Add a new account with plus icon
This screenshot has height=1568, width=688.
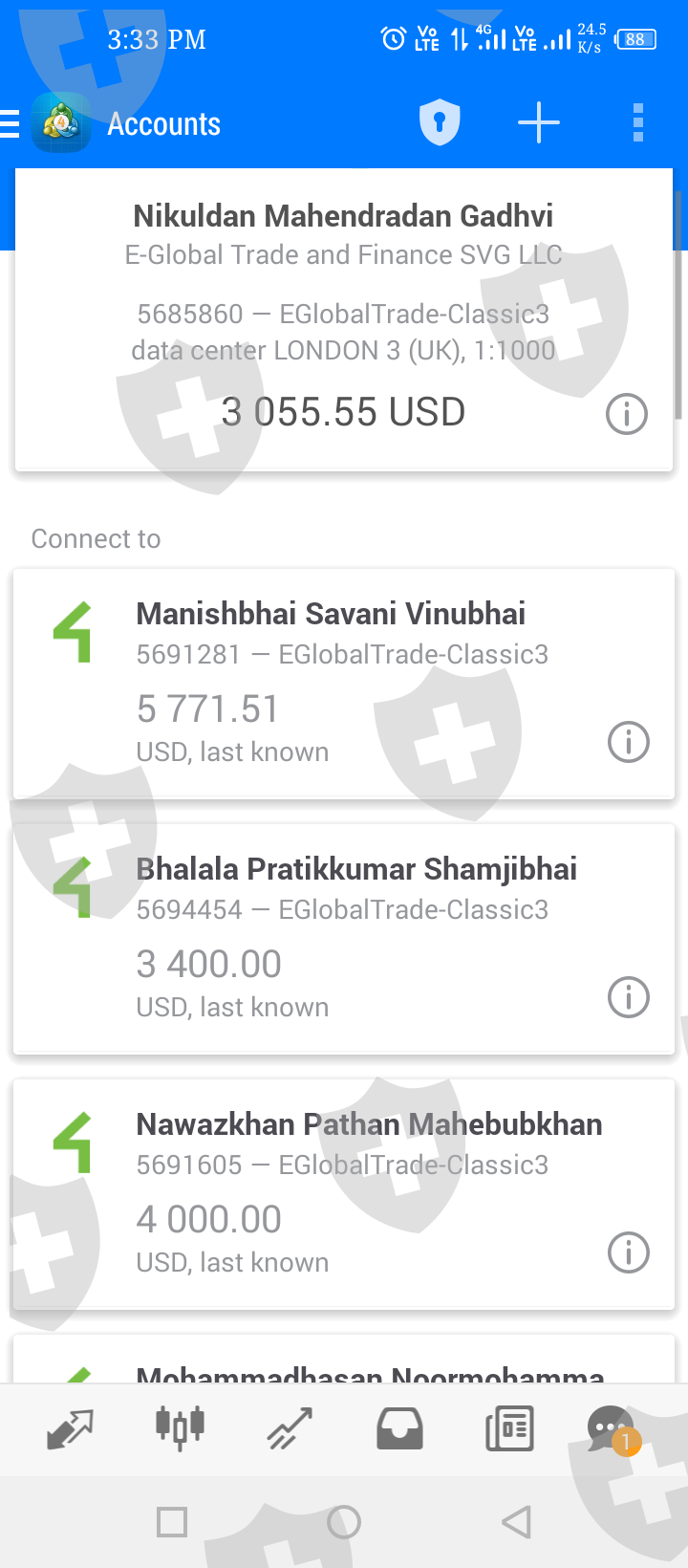[x=539, y=123]
